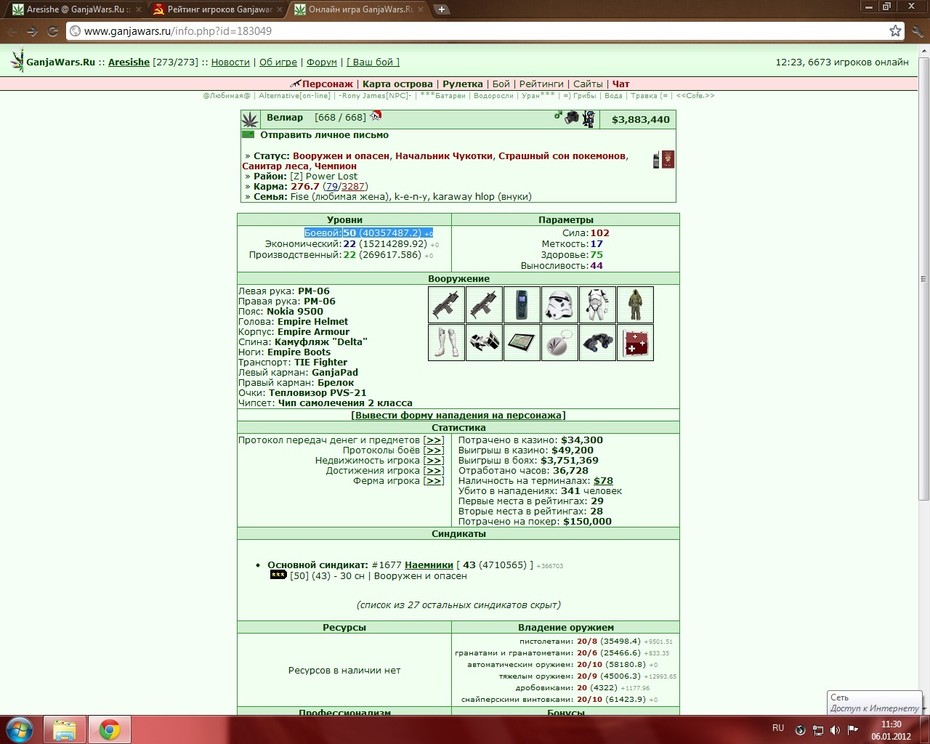Click the $3,883,440 money value
930x744 pixels.
pos(641,120)
